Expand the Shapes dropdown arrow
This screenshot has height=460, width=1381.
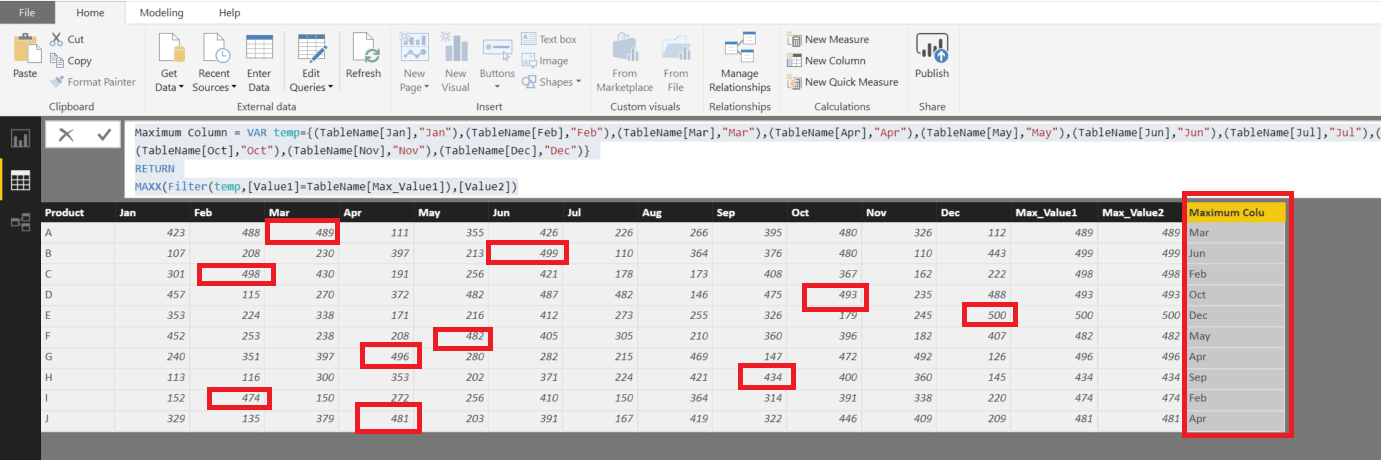[578, 82]
